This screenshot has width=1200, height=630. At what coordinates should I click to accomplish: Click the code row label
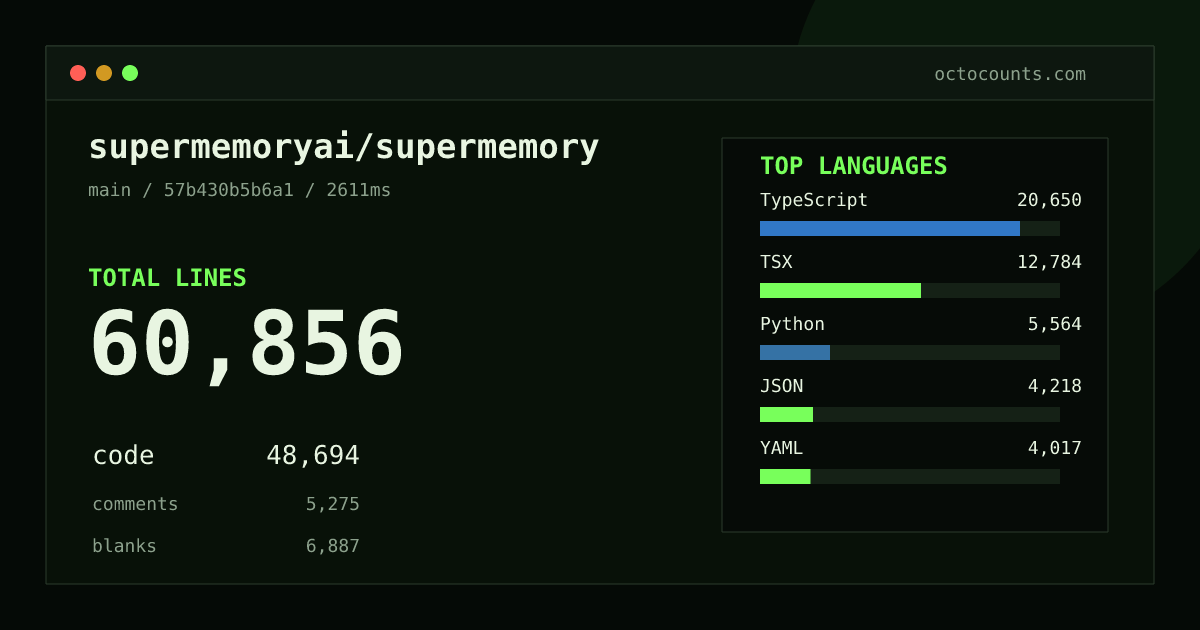(123, 456)
